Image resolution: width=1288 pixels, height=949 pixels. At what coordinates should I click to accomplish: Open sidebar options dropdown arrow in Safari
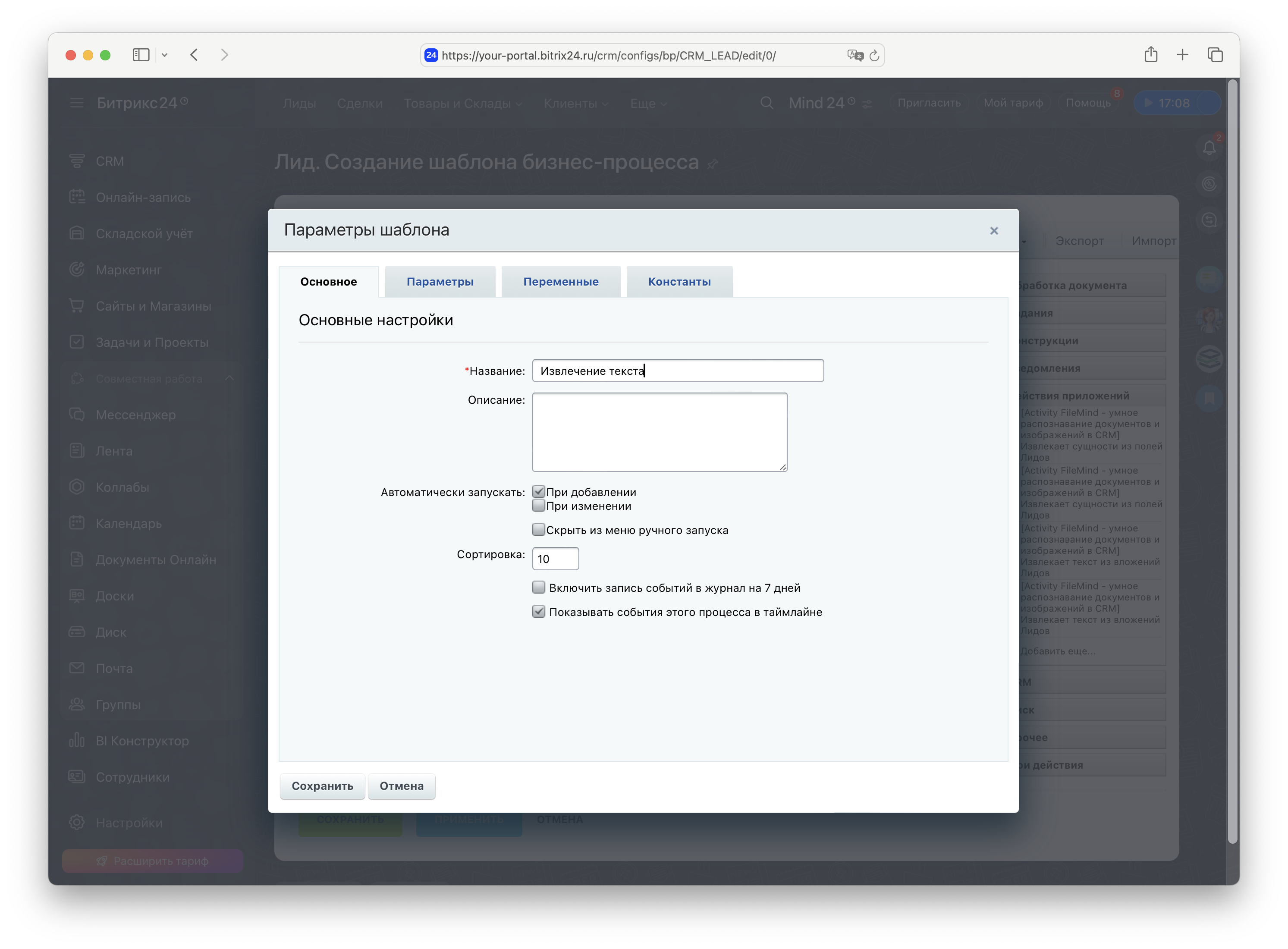(x=164, y=55)
